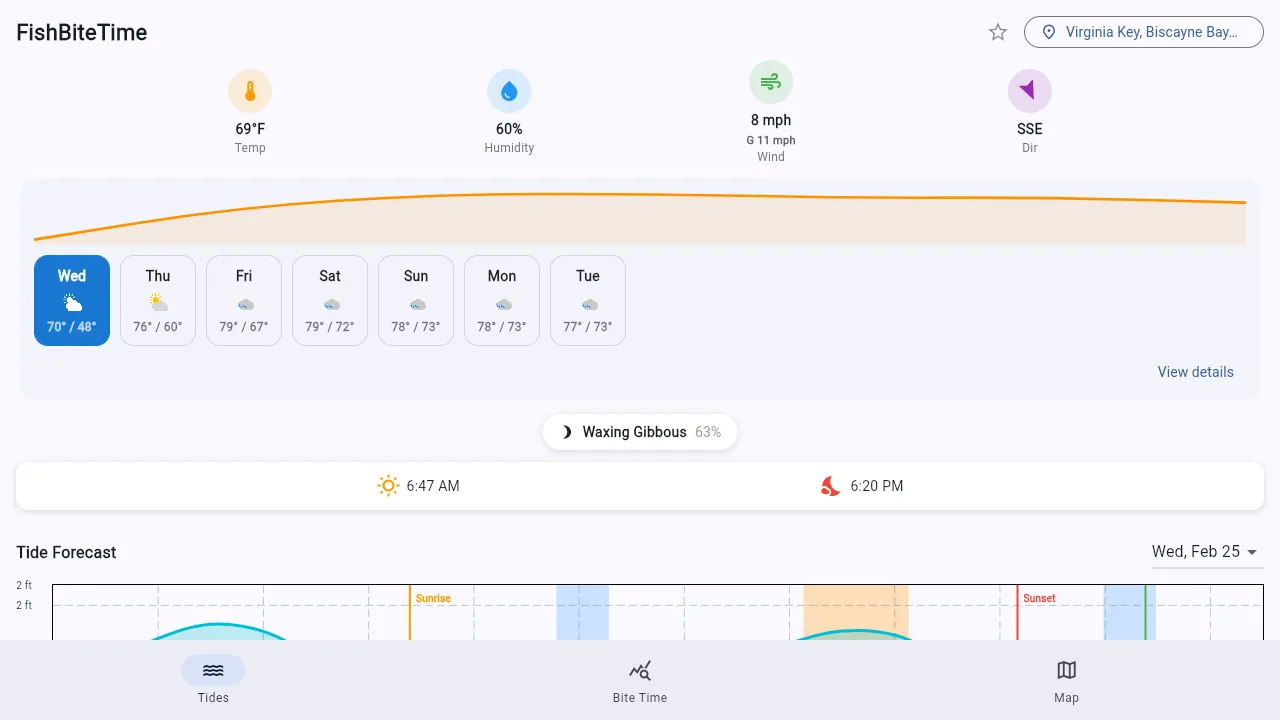Image resolution: width=1280 pixels, height=720 pixels.
Task: Select Friday in the forecast strip
Action: point(243,300)
